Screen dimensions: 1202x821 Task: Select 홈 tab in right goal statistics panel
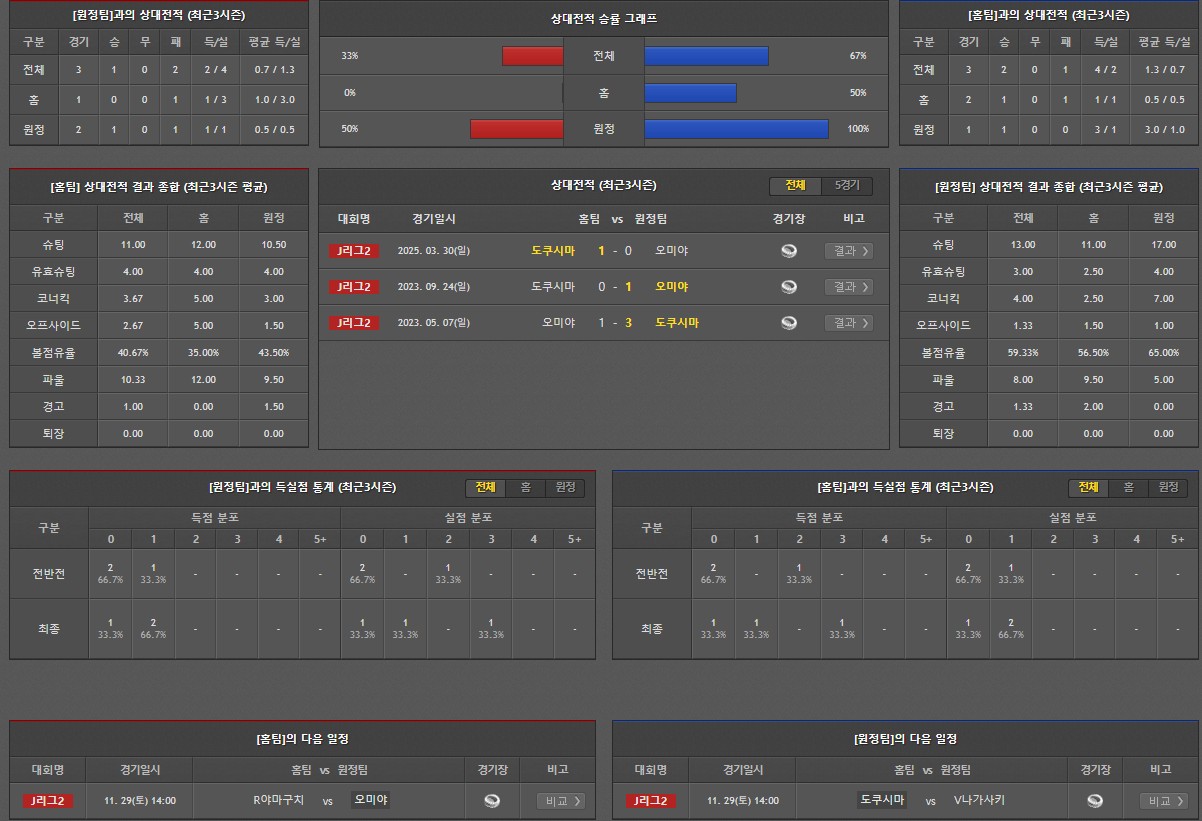(1128, 488)
